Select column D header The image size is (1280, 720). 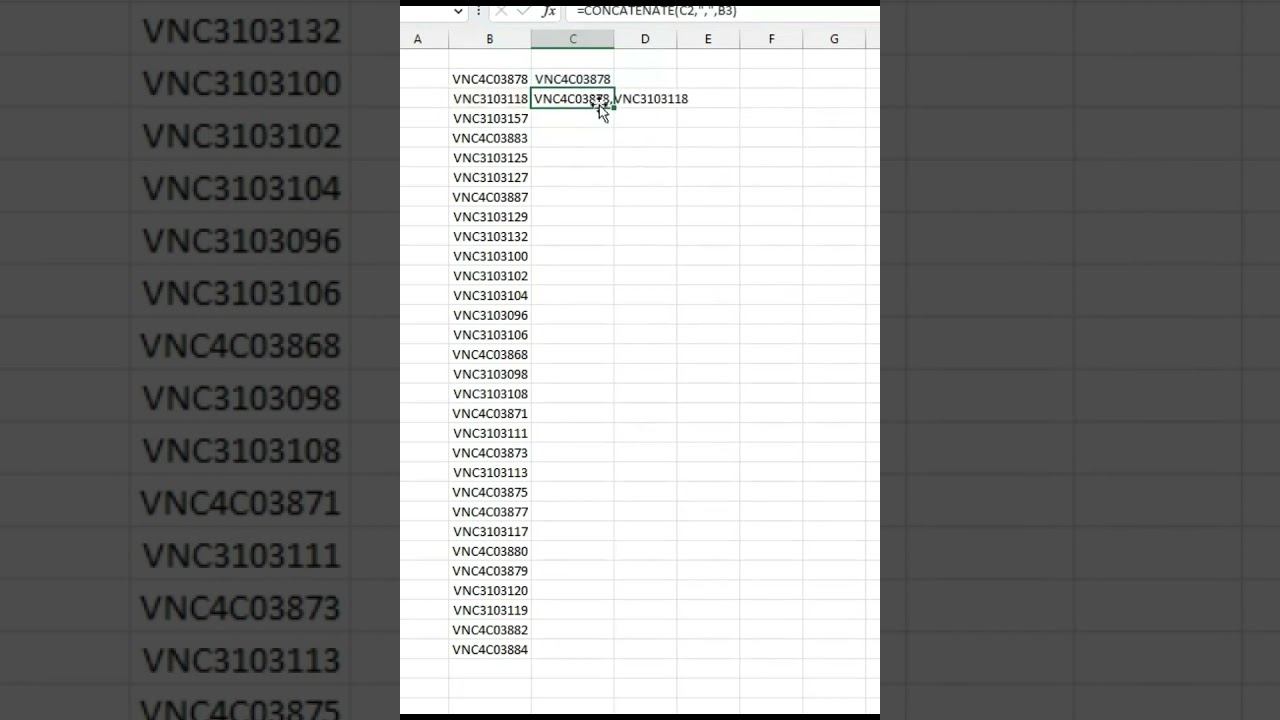[x=645, y=39]
